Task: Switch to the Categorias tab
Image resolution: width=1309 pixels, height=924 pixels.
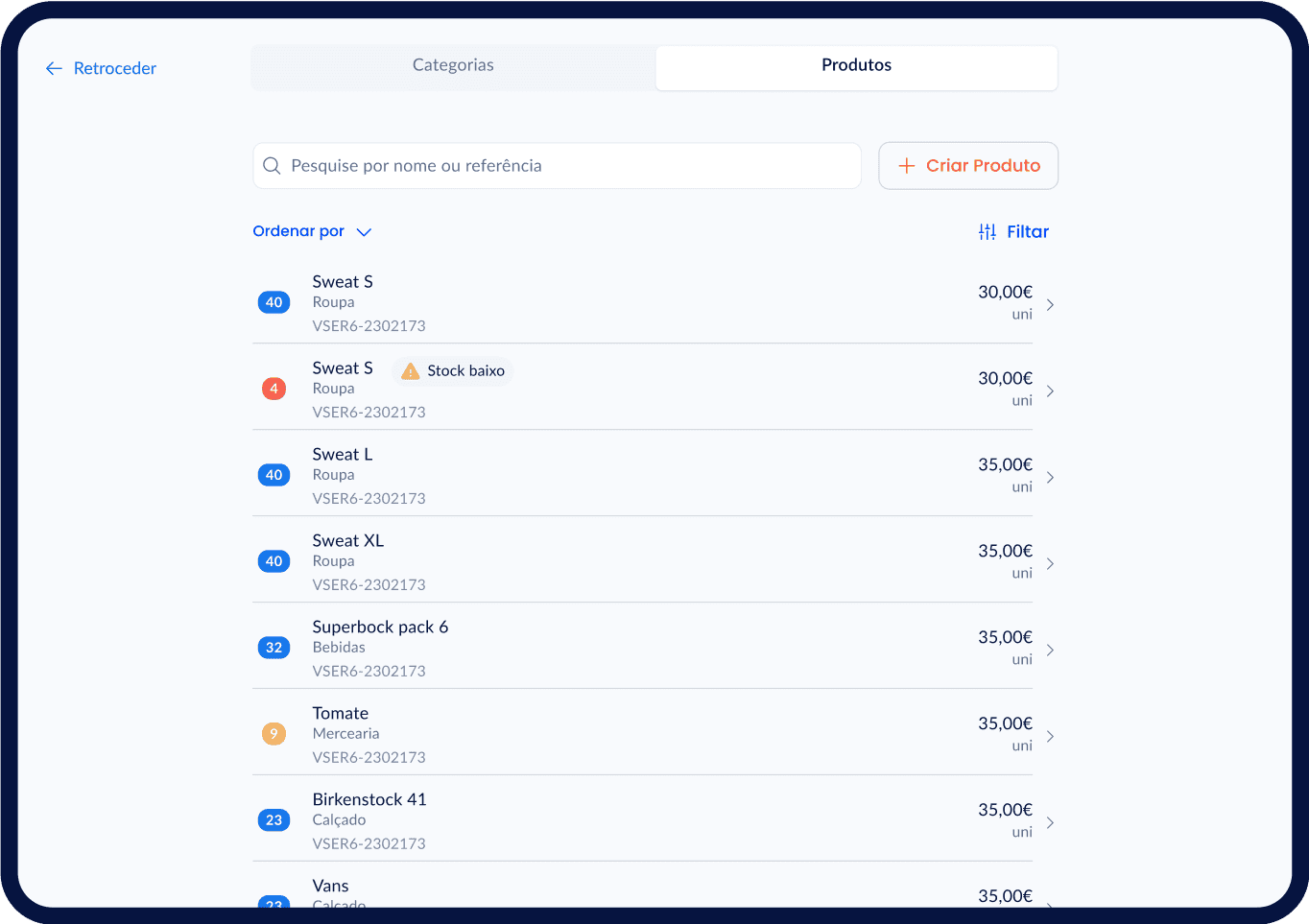Action: click(x=453, y=65)
